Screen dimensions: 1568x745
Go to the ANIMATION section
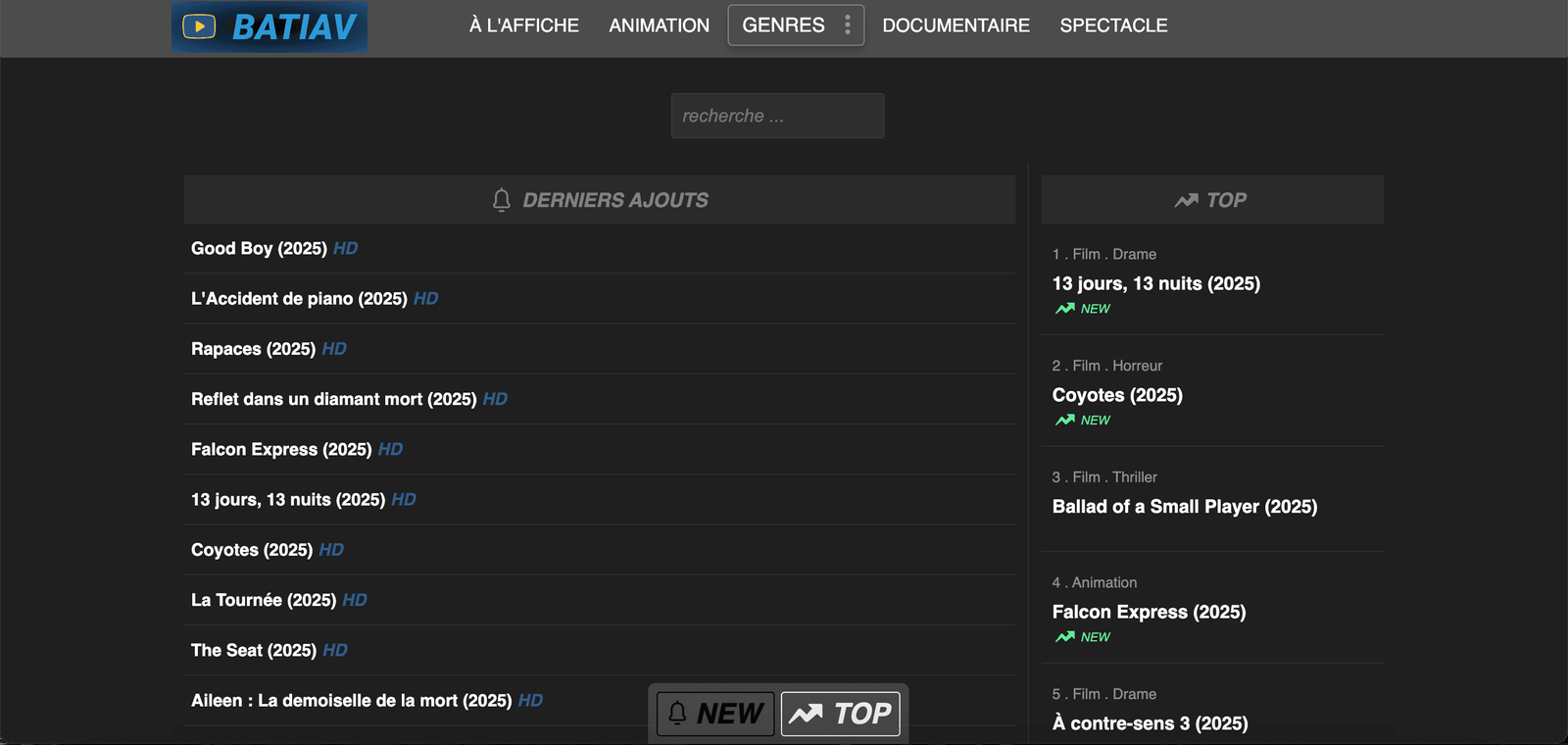659,25
